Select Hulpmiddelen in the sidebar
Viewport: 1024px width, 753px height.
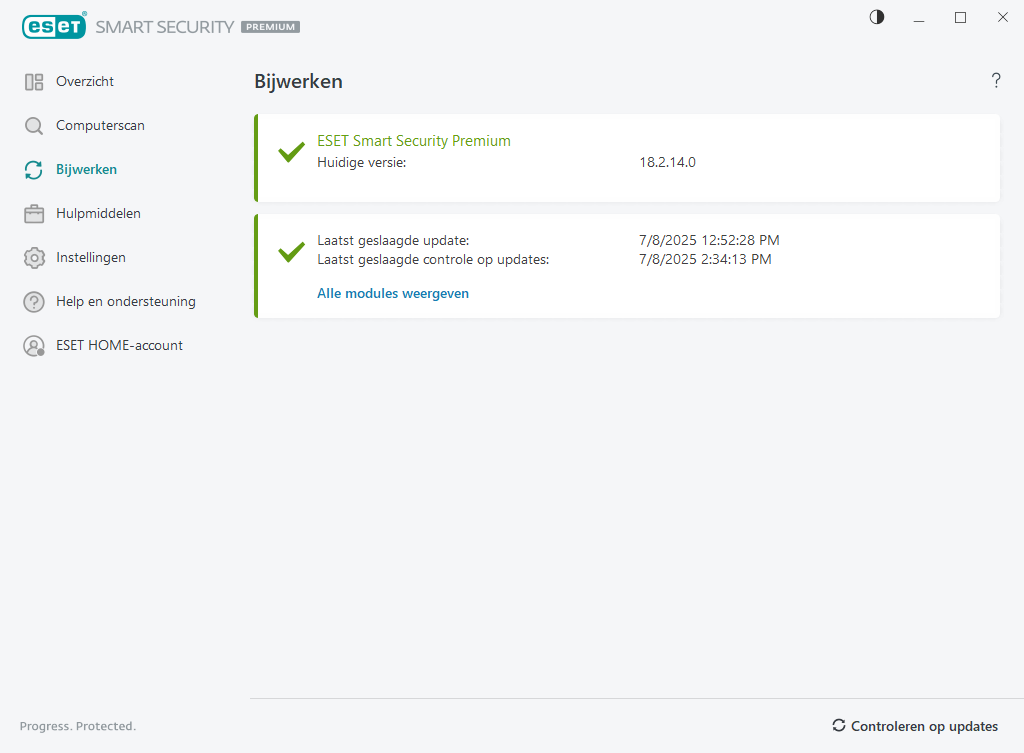(98, 214)
